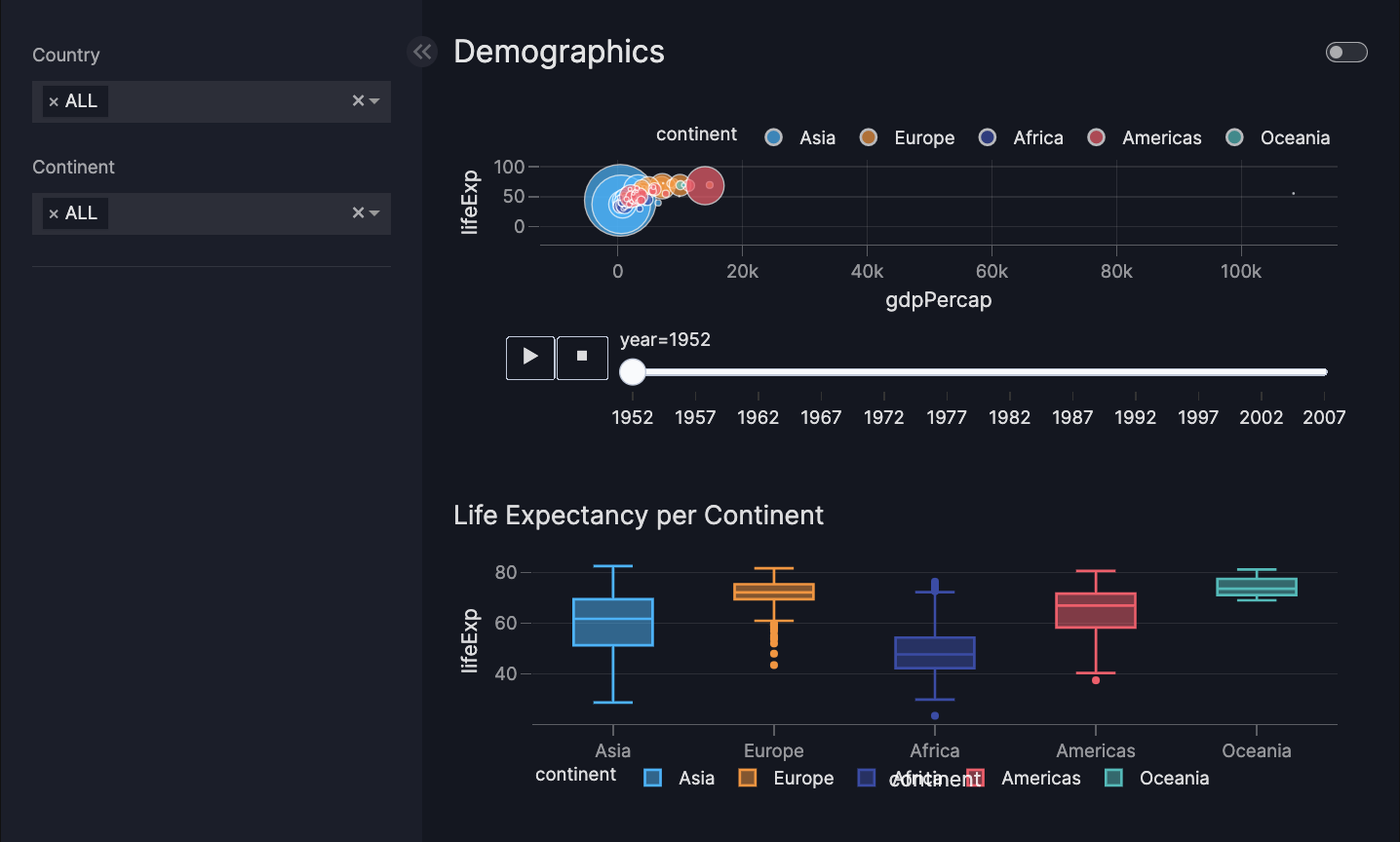This screenshot has width=1400, height=842.
Task: Clear all selections in Country dropdown
Action: coord(358,101)
